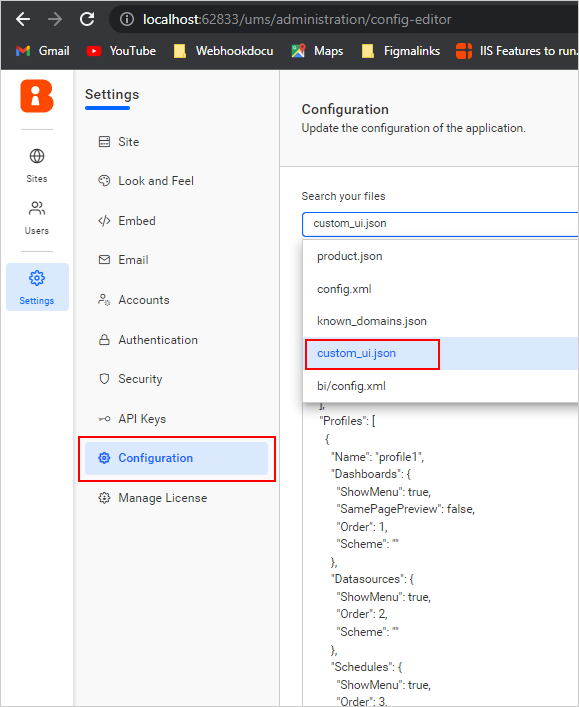Click the Configuration page heading
Image resolution: width=579 pixels, height=707 pixels.
point(345,109)
